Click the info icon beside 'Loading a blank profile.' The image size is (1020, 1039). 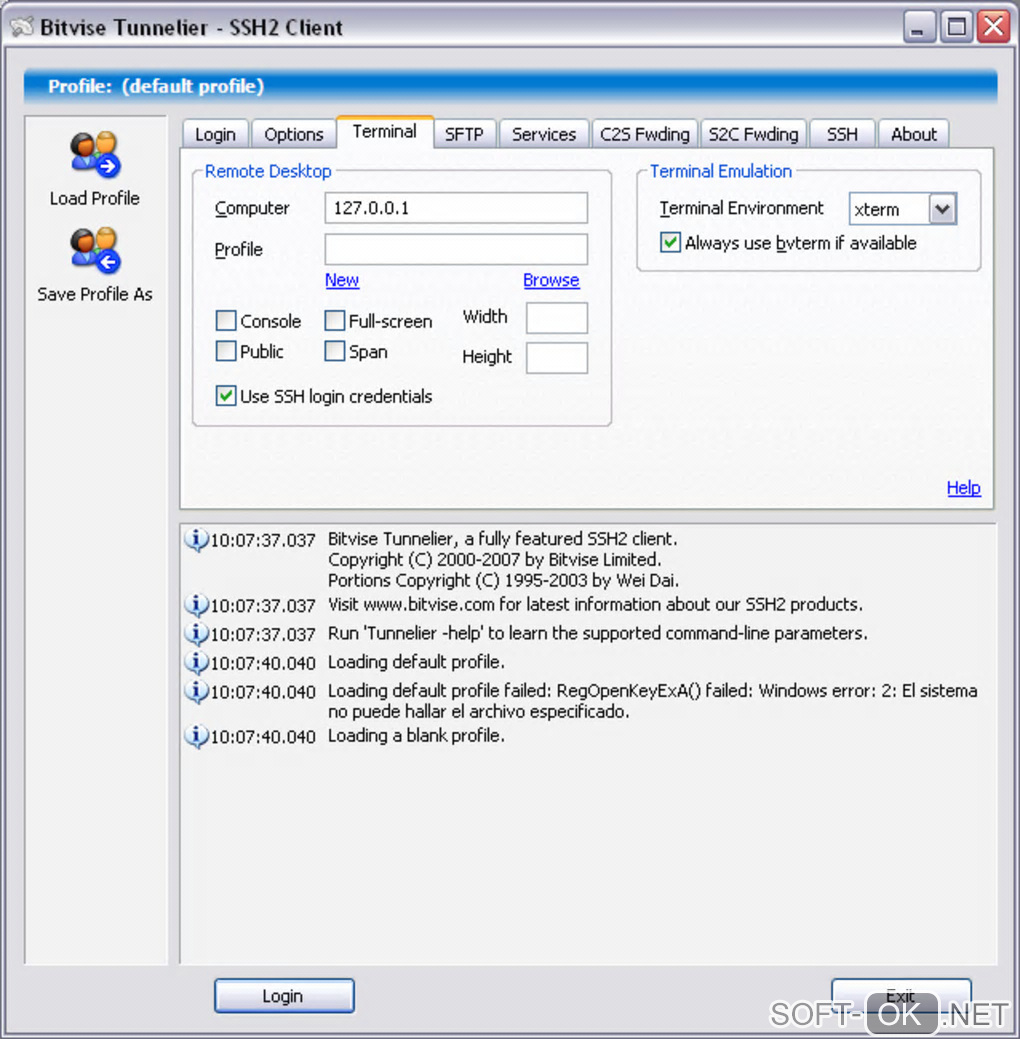click(x=196, y=736)
